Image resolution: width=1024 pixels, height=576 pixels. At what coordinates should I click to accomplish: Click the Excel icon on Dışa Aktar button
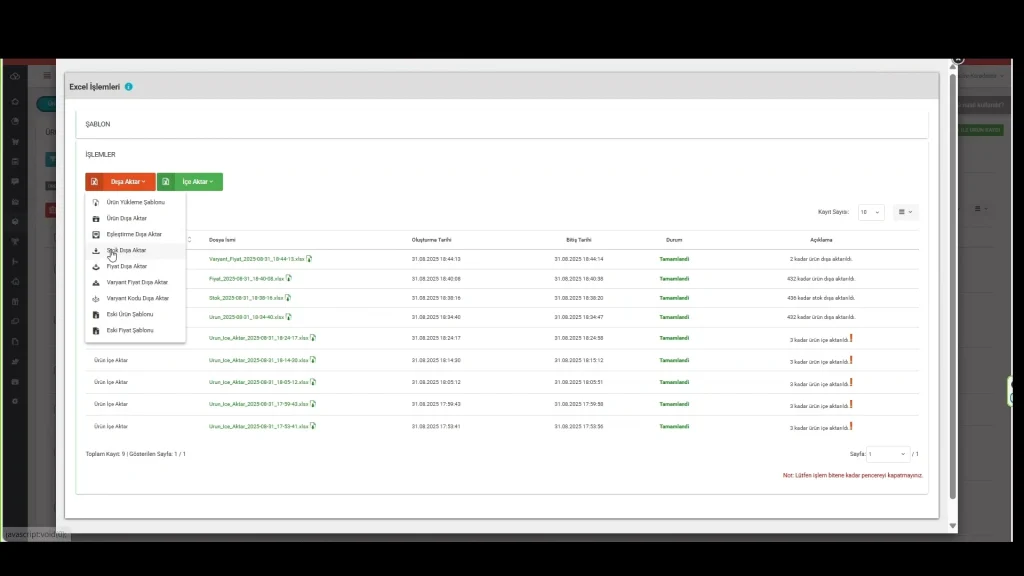click(x=94, y=182)
